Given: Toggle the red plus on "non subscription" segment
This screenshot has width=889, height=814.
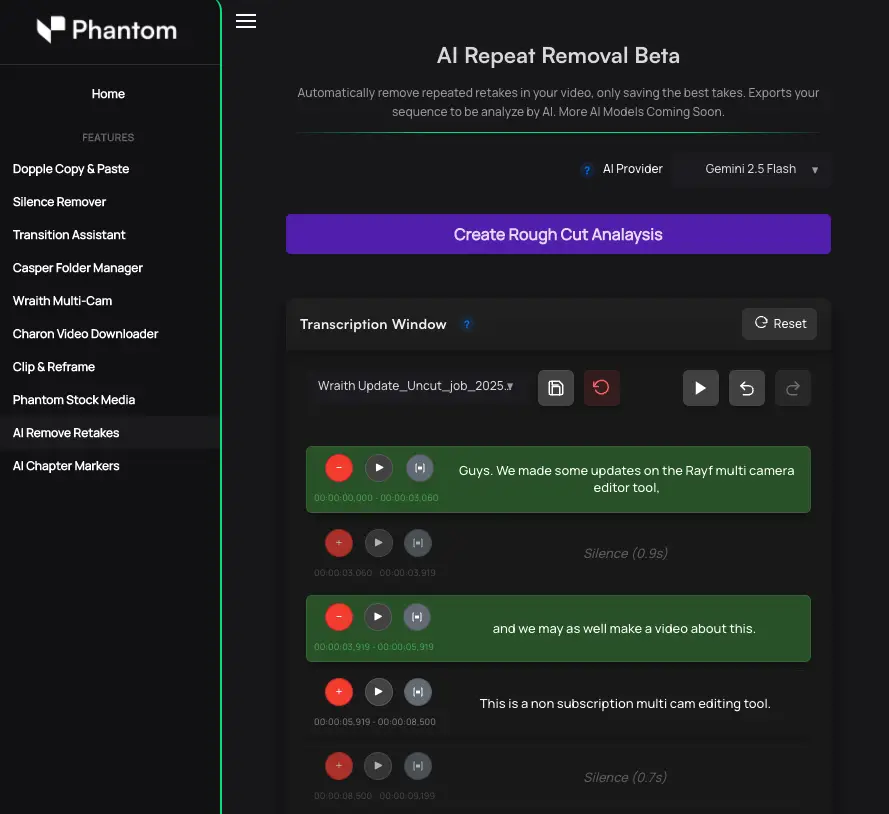Looking at the screenshot, I should [339, 691].
